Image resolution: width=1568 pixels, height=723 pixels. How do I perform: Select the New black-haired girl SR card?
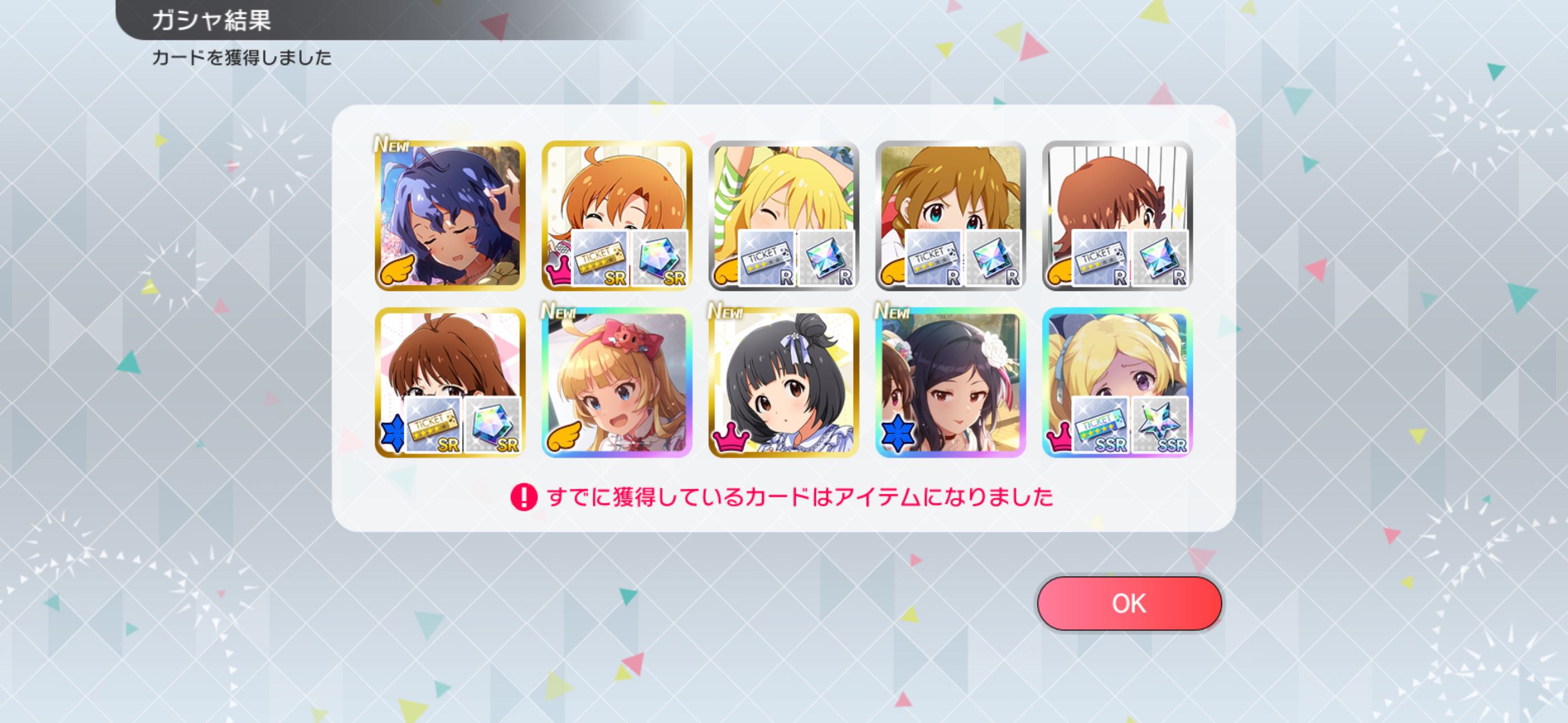click(783, 382)
